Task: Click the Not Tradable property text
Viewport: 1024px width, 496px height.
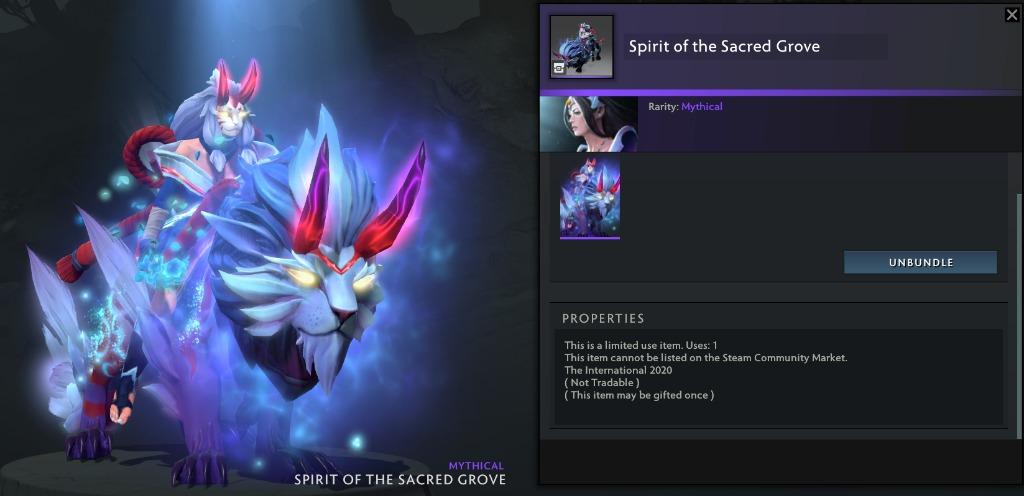Action: pos(601,382)
